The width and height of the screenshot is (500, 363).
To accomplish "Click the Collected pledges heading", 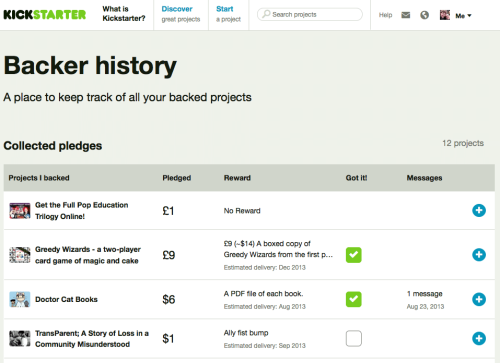I will point(53,146).
